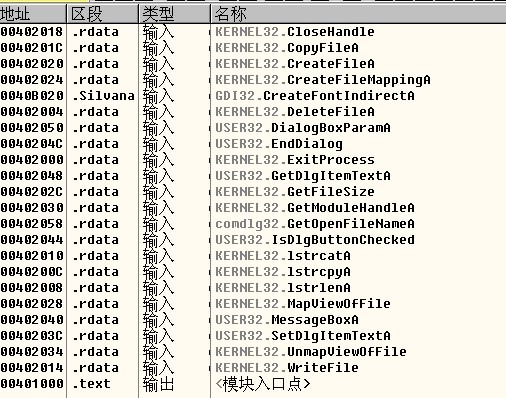Select the <模块入口点> export entry
The width and height of the screenshot is (506, 398).
(263, 384)
